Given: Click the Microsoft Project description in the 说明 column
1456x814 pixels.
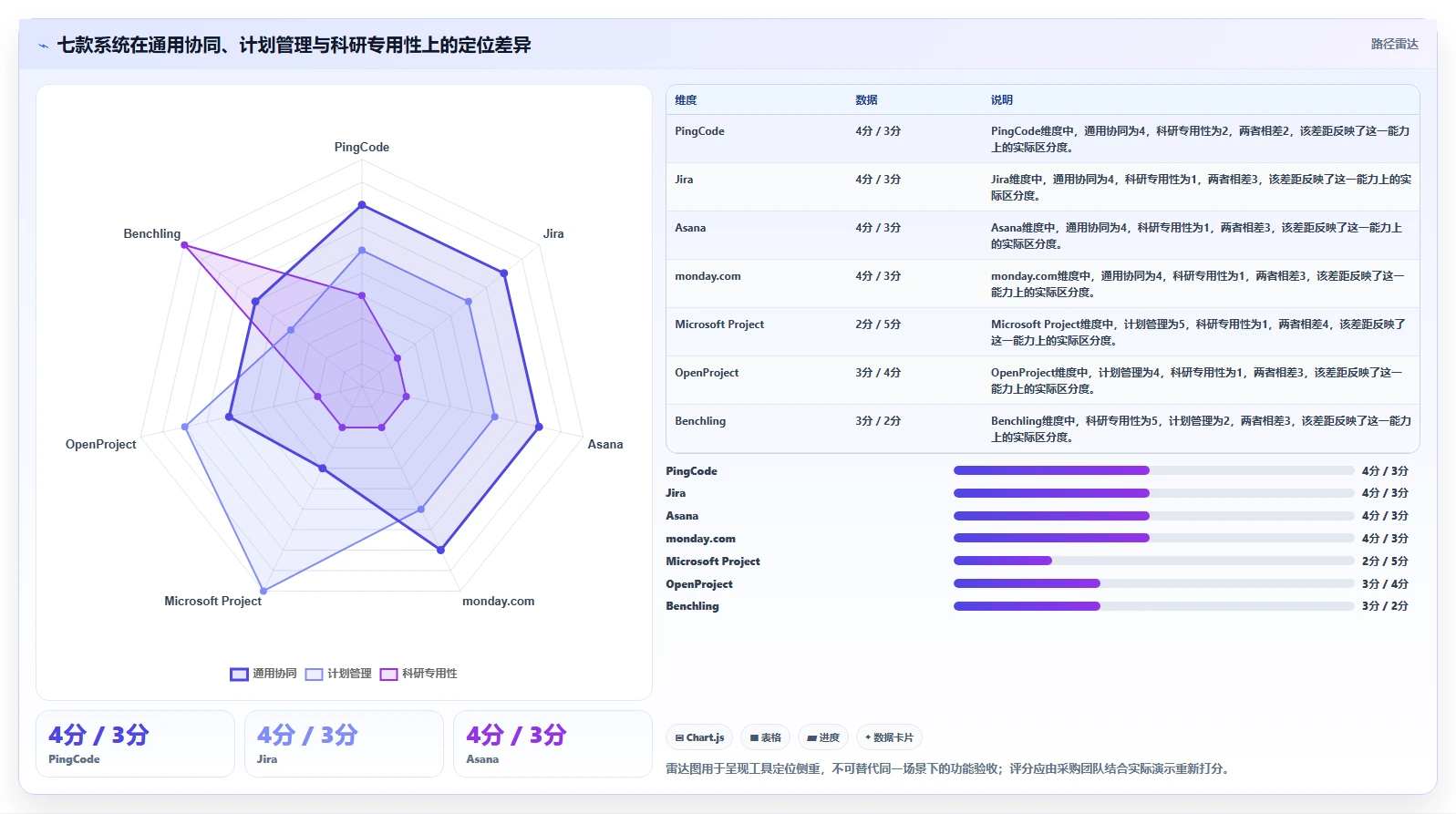Looking at the screenshot, I should click(1199, 332).
